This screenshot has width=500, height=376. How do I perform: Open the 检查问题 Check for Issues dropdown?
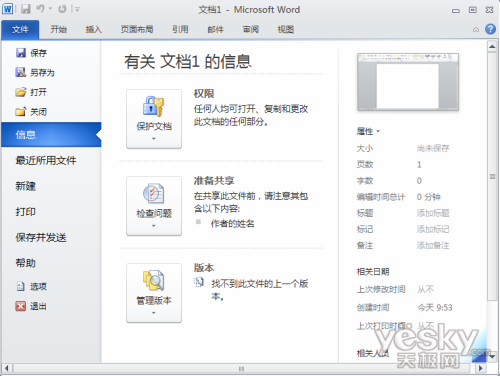154,206
